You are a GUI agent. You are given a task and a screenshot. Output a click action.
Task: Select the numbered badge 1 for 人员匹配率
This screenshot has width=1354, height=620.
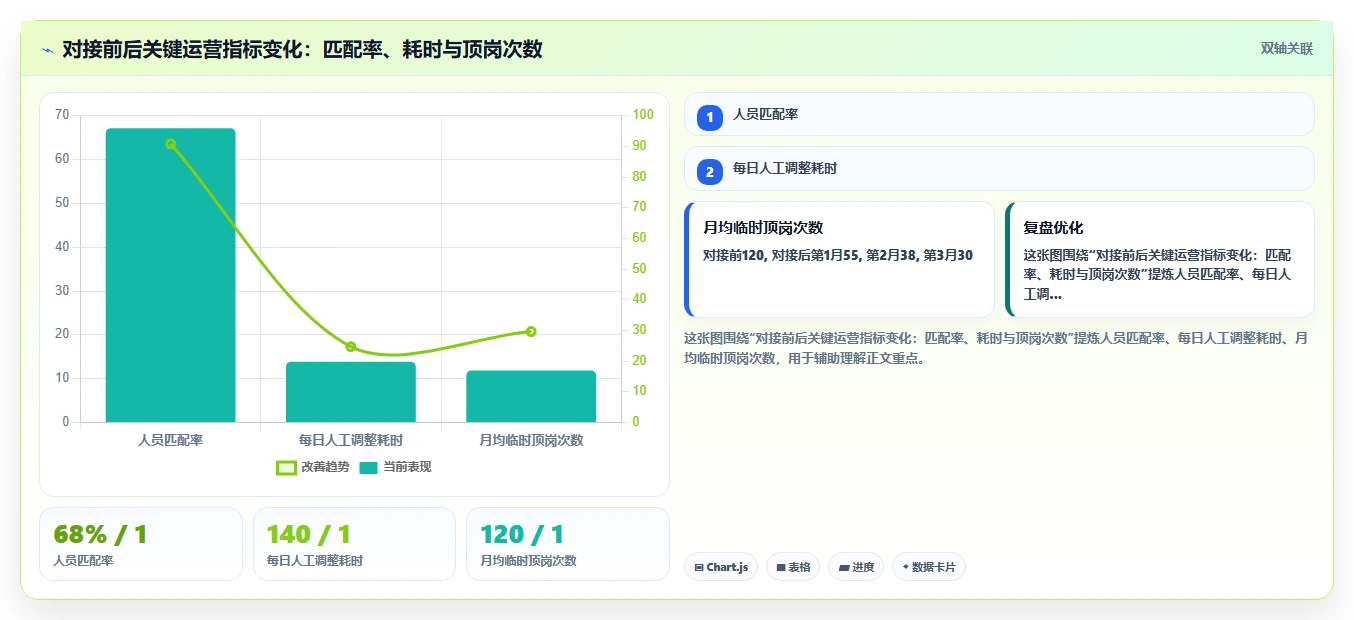(710, 117)
